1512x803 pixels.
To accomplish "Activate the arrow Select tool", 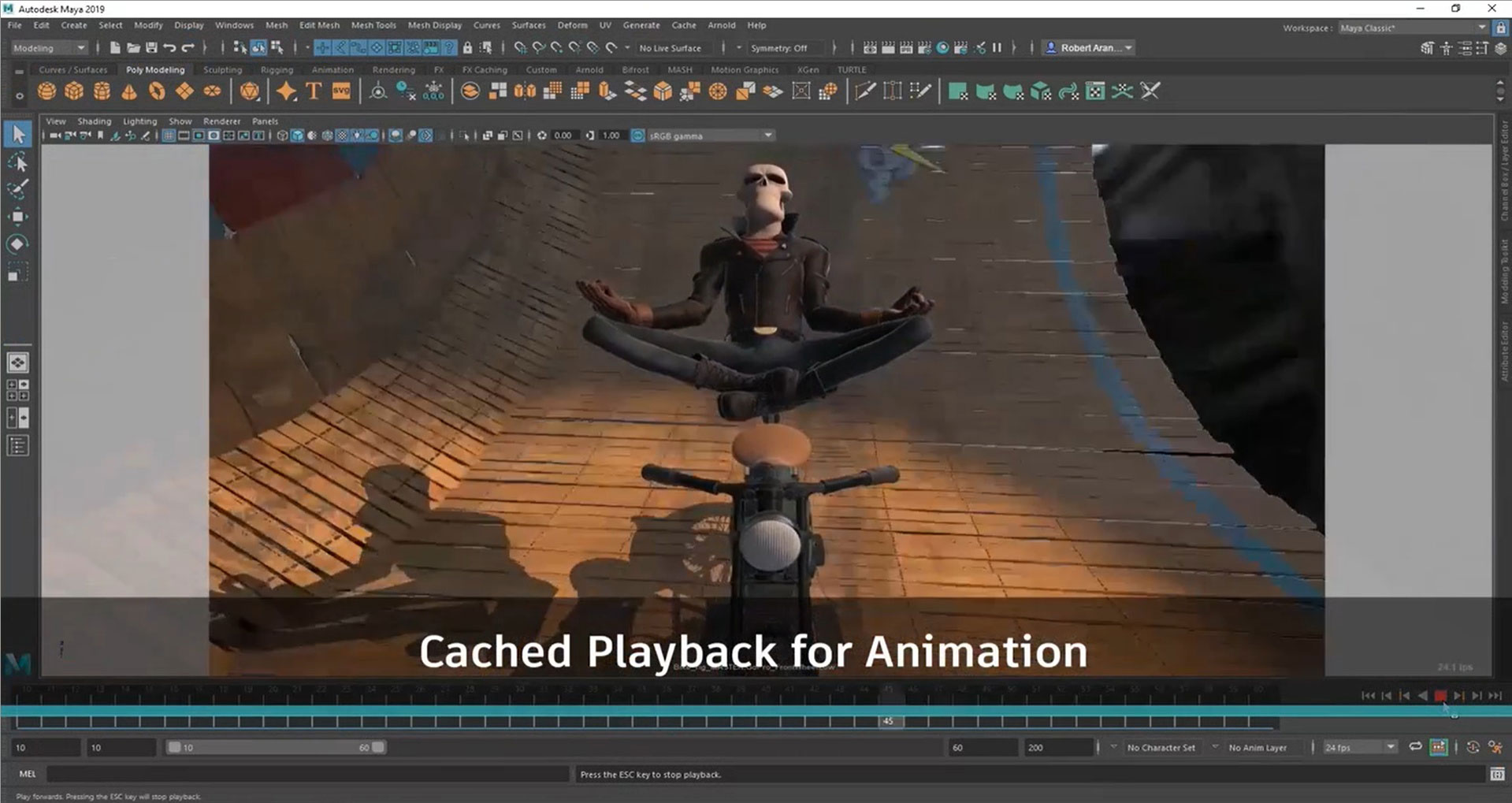I will tap(17, 135).
